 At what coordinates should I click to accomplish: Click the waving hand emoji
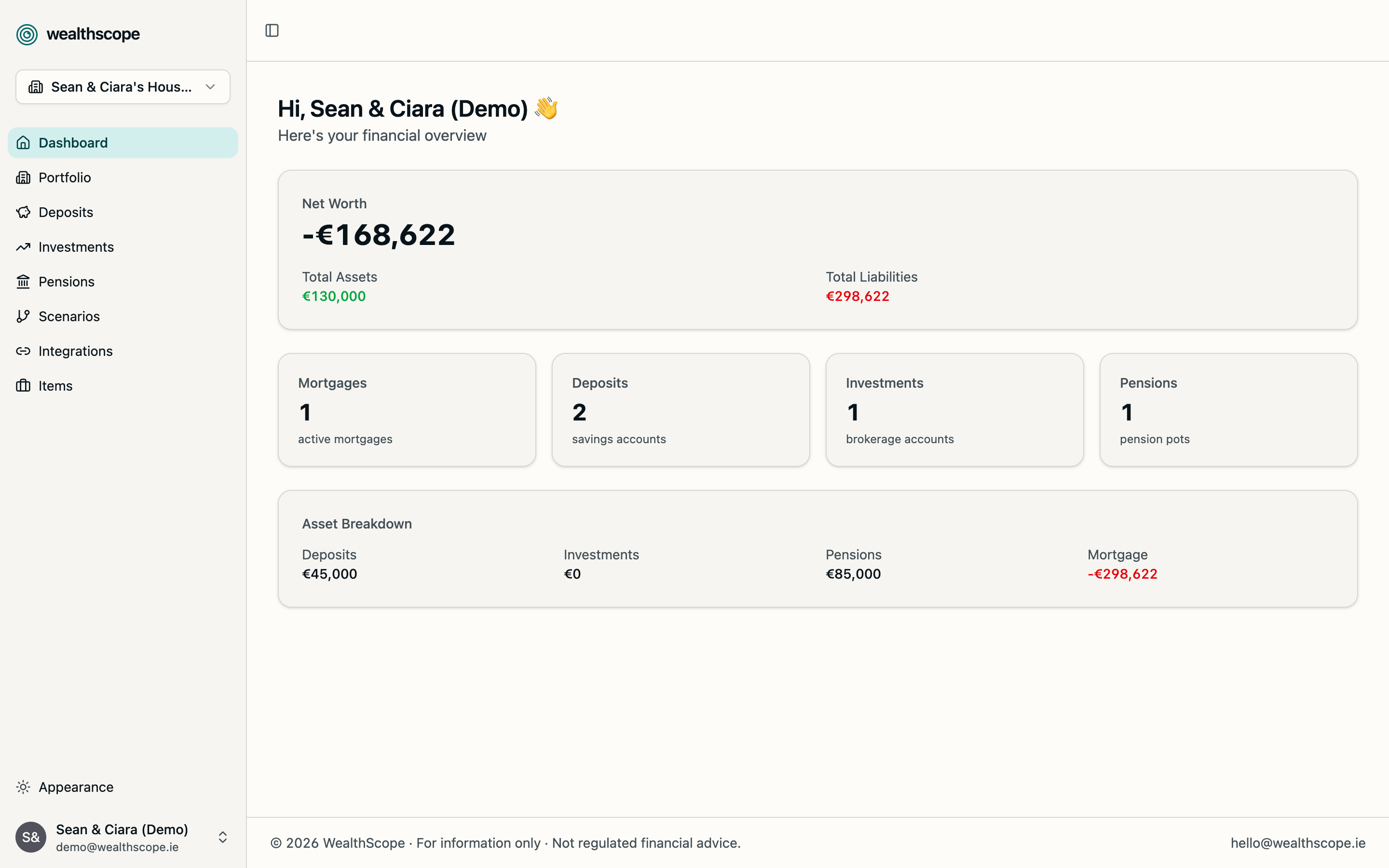546,108
